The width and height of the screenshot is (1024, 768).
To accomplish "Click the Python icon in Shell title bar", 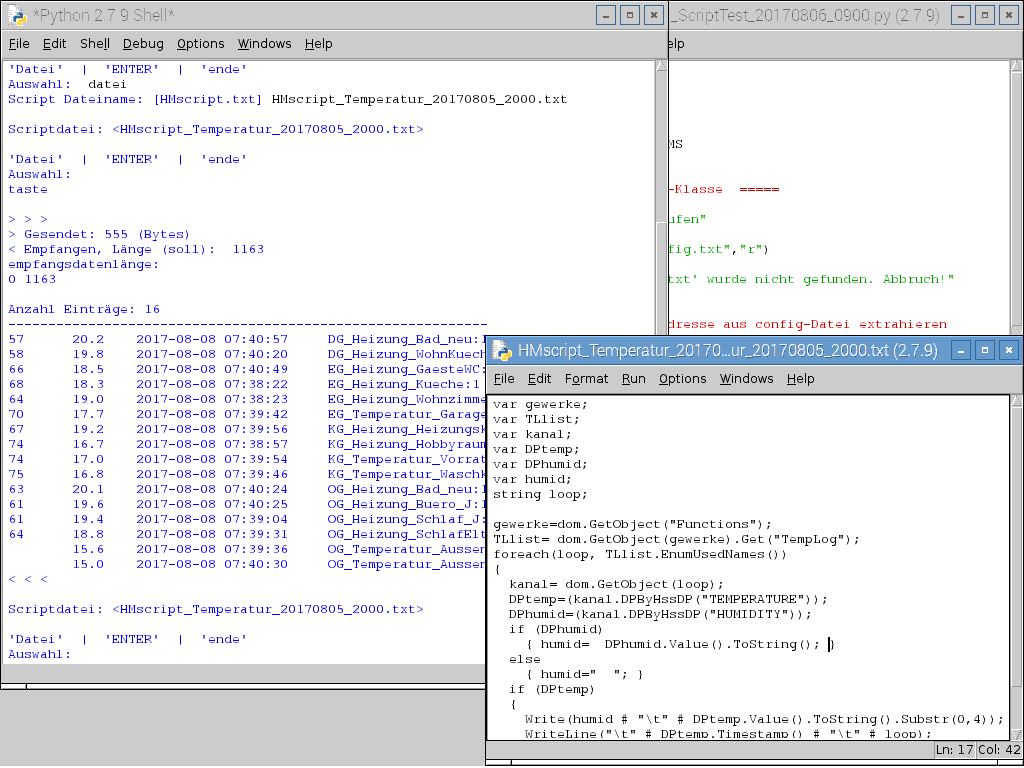I will 17,15.
